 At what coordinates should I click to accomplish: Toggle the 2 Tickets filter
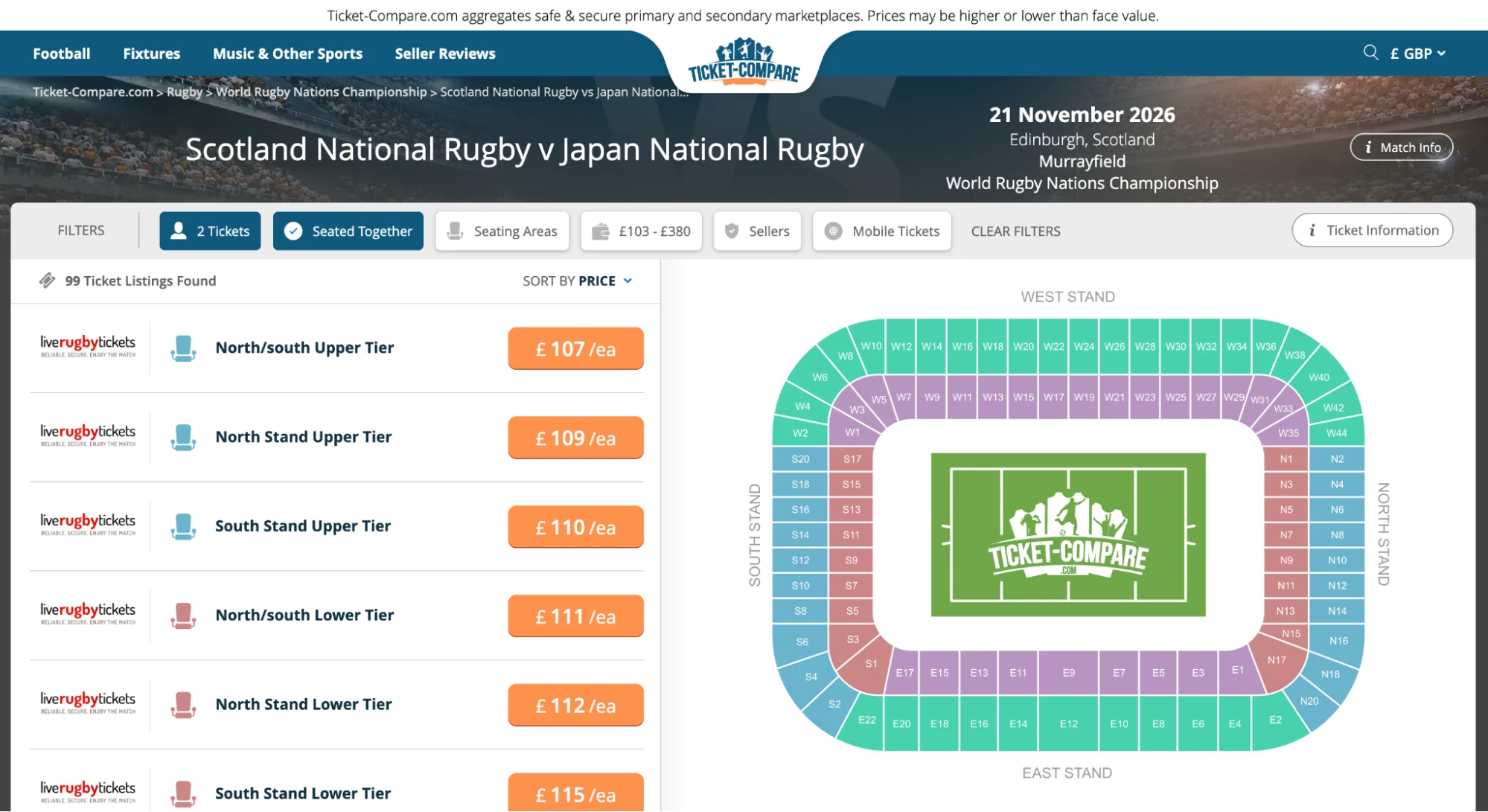point(209,231)
